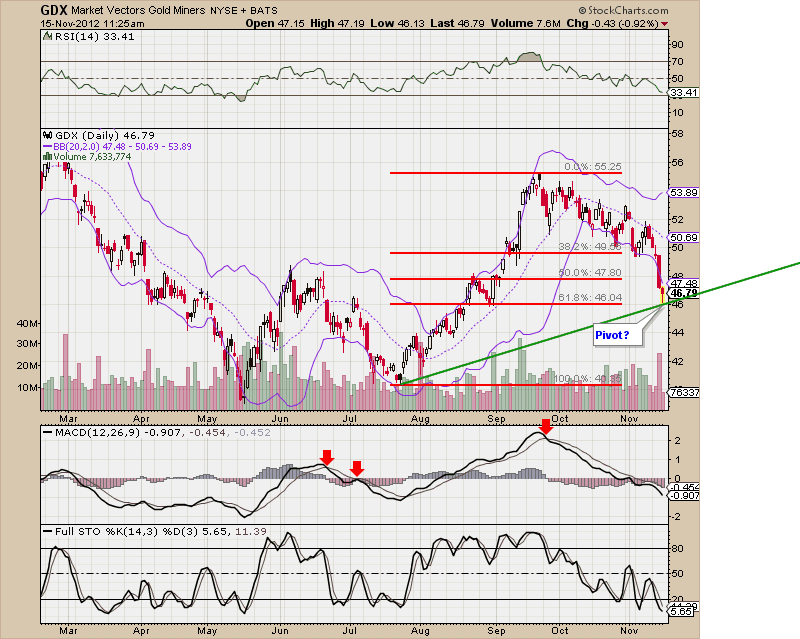The width and height of the screenshot is (800, 639).
Task: Click the 30M volume axis label
Action: [x=28, y=344]
